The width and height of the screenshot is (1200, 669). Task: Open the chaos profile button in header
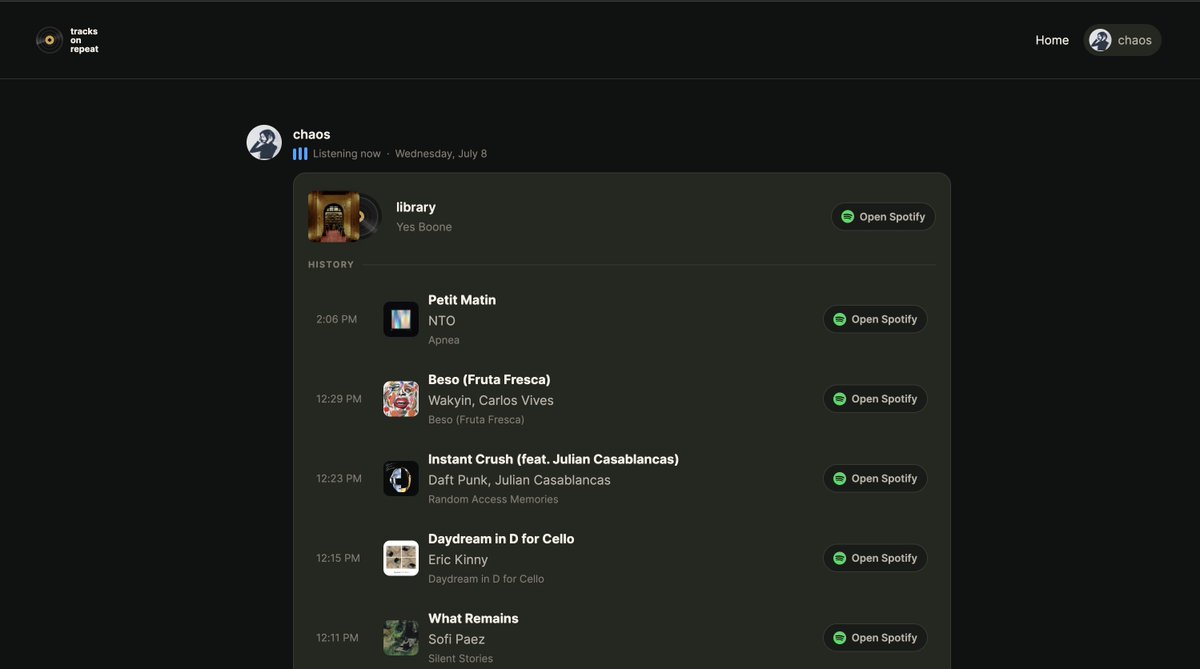click(1122, 40)
